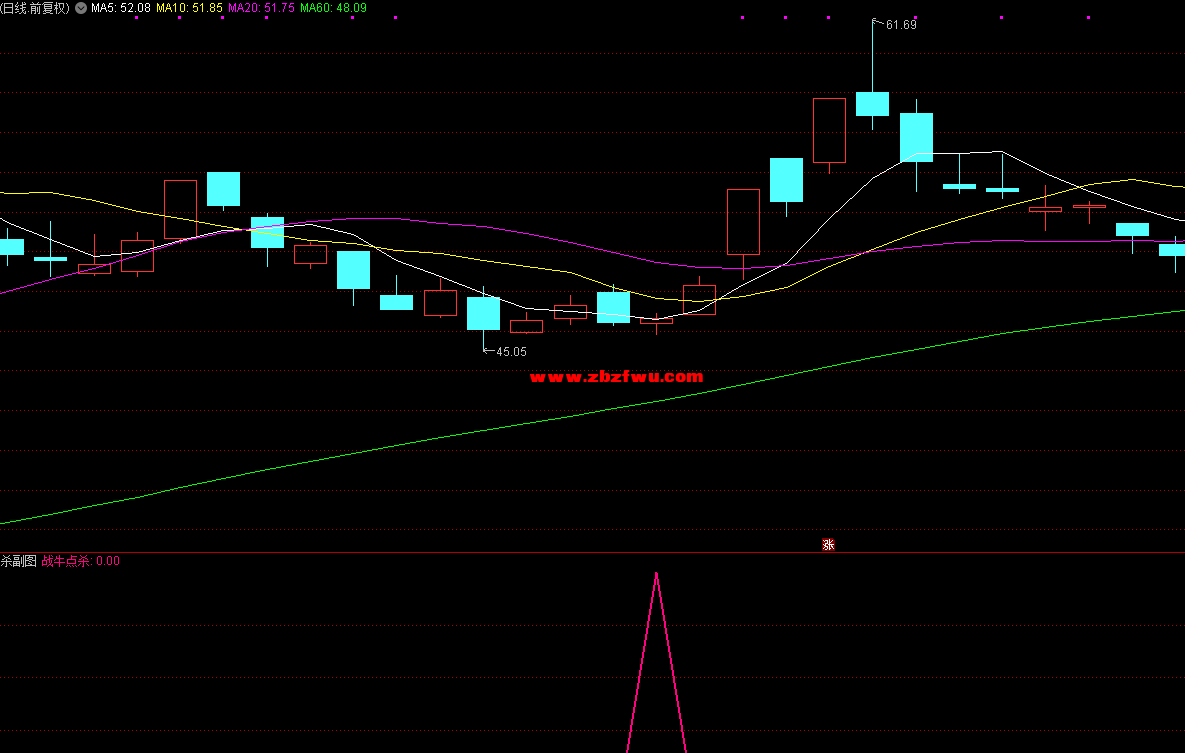
Task: Click the small red candle above the pink spike
Action: [656, 321]
